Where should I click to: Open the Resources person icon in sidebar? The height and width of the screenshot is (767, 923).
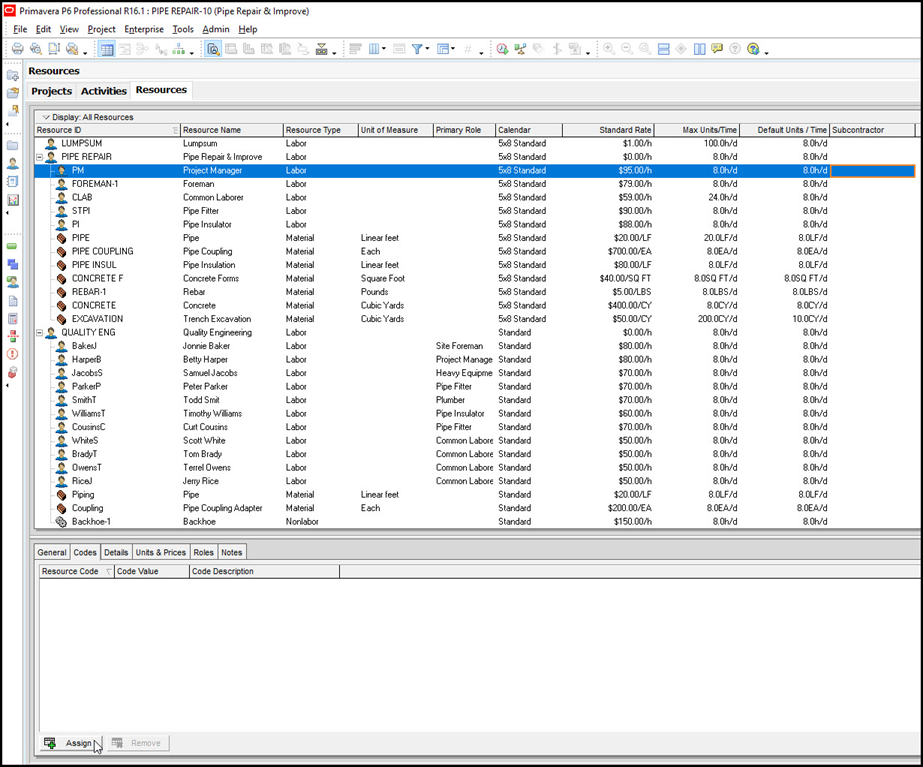(12, 164)
